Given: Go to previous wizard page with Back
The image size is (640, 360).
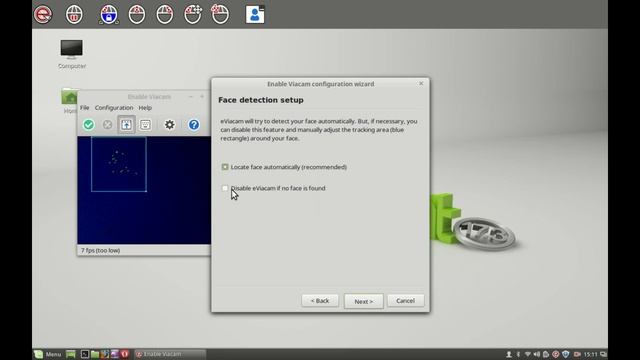Looking at the screenshot, I should (320, 301).
